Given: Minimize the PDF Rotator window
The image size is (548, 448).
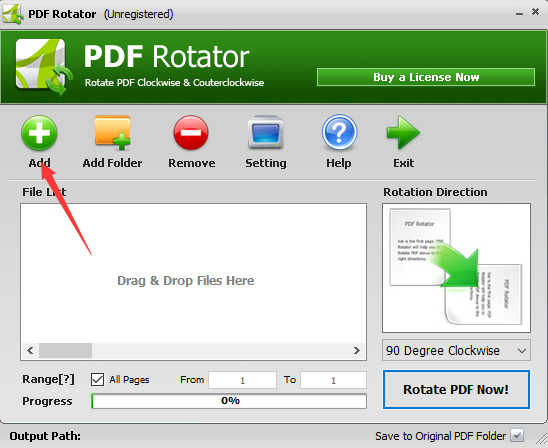Looking at the screenshot, I should (x=520, y=13).
